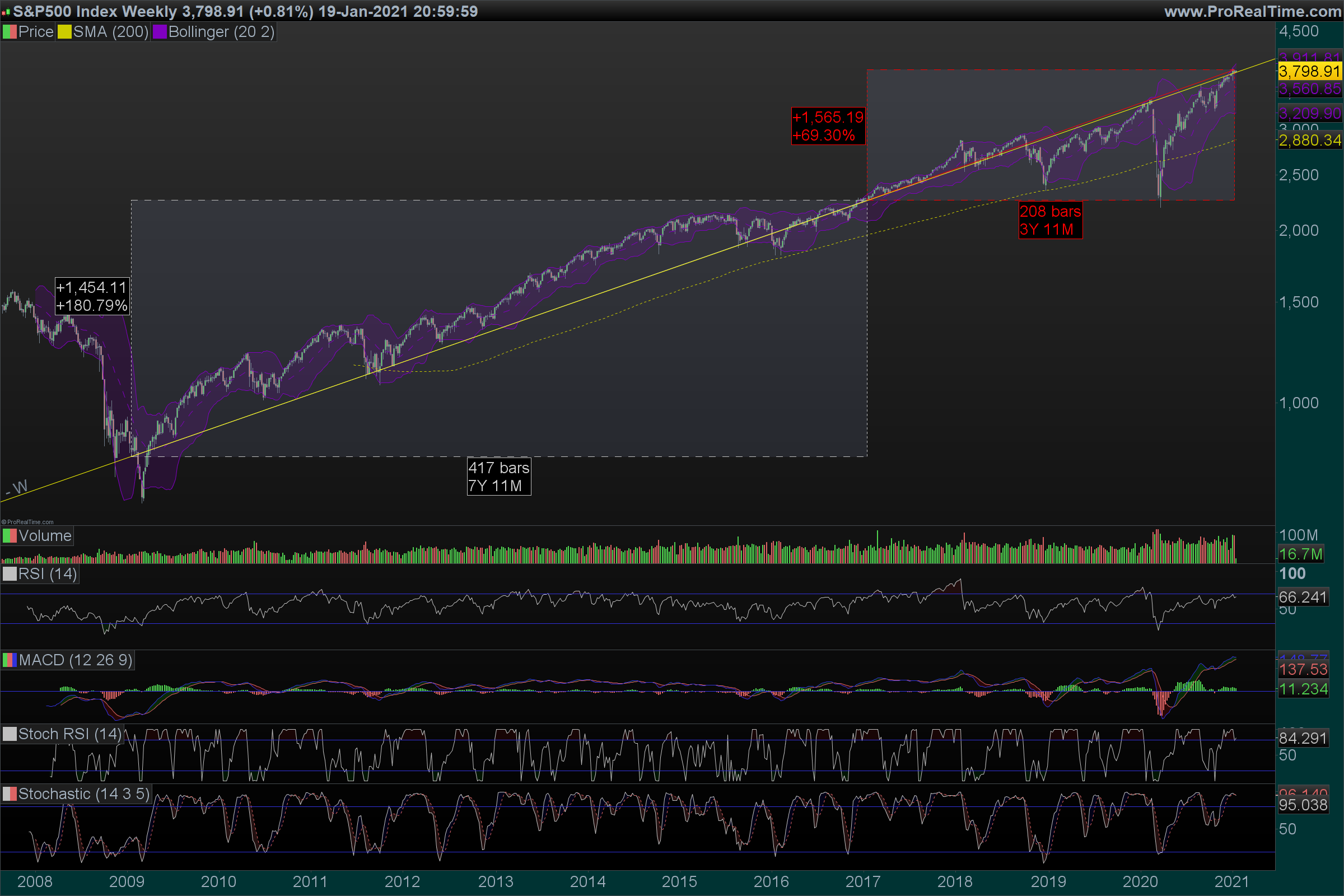This screenshot has width=1344, height=896.
Task: Click the Stochastic (14 3 5) legend icon
Action: (10, 794)
